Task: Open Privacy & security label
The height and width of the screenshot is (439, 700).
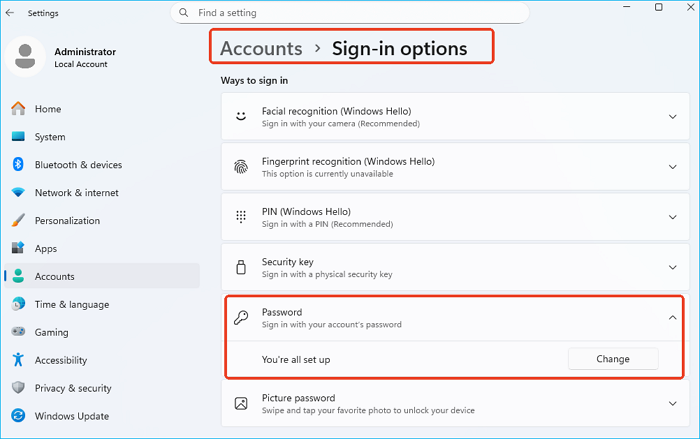Action: (x=73, y=388)
